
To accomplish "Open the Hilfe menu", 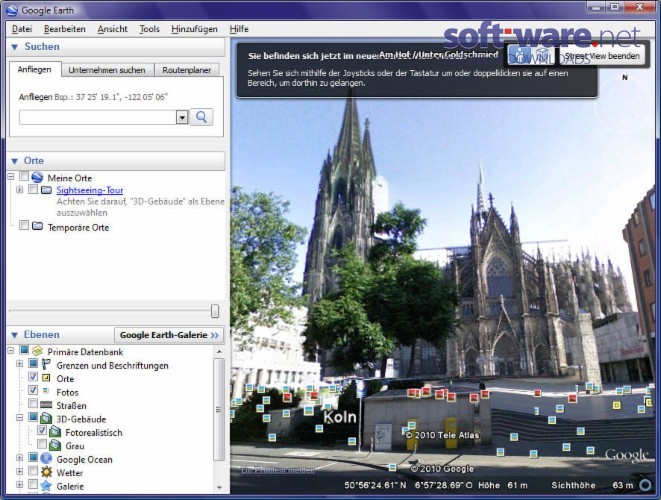I will tap(239, 29).
